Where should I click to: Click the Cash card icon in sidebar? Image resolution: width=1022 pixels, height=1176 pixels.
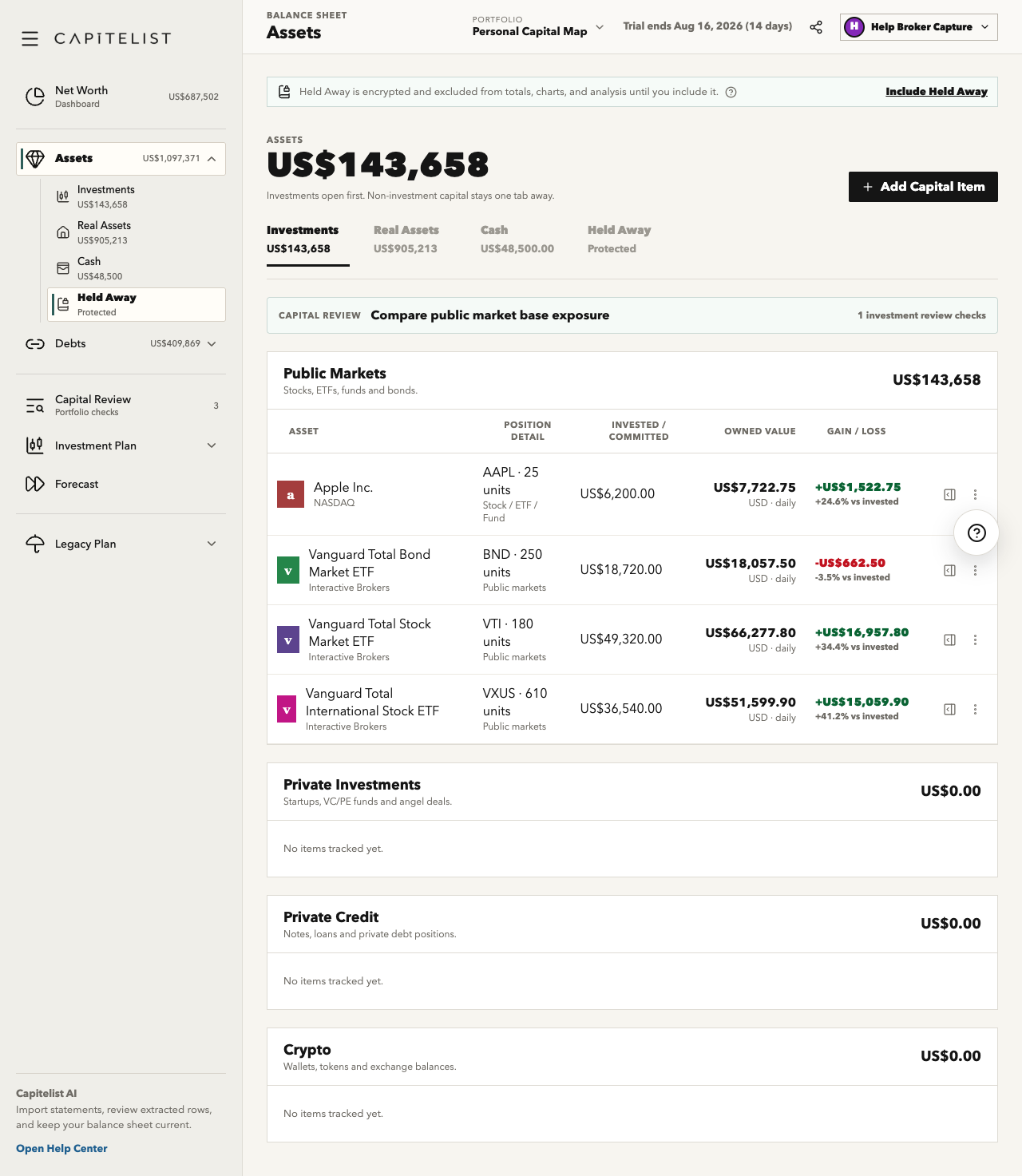62,268
